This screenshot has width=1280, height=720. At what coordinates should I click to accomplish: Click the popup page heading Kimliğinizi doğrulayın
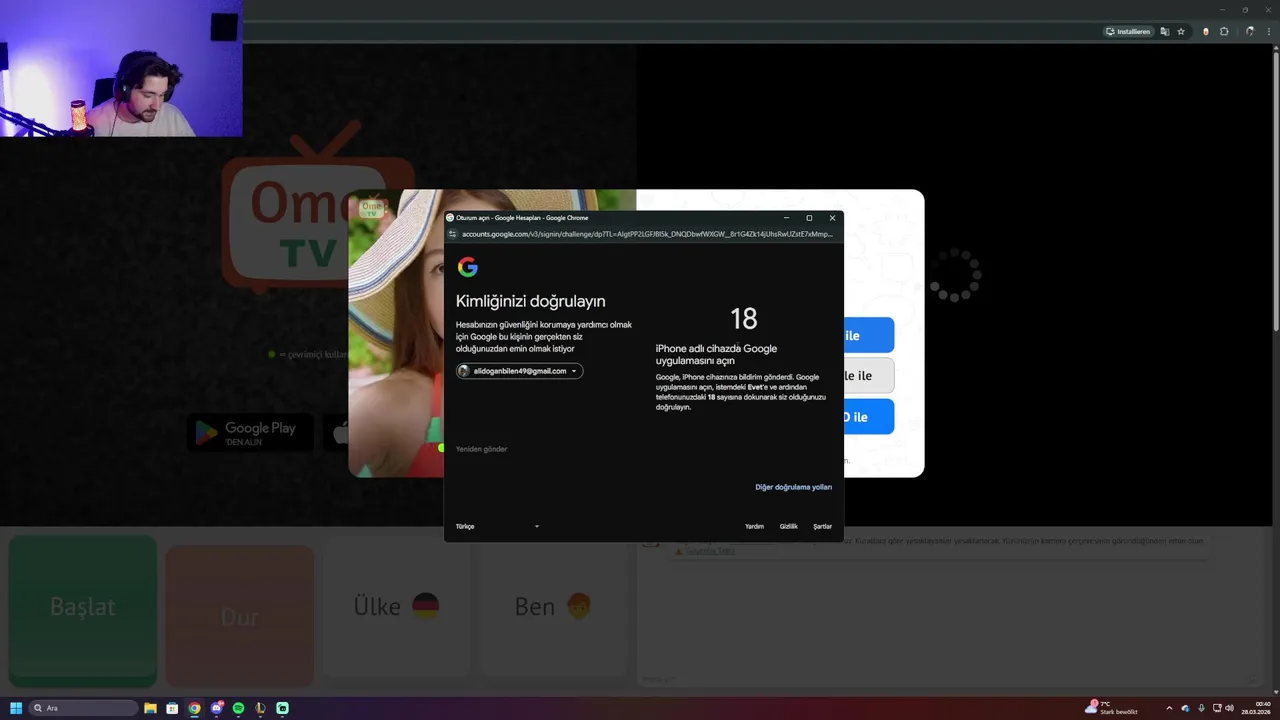tap(530, 301)
